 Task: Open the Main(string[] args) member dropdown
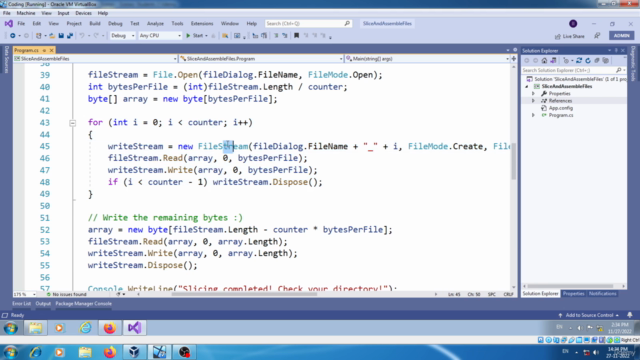(427, 59)
